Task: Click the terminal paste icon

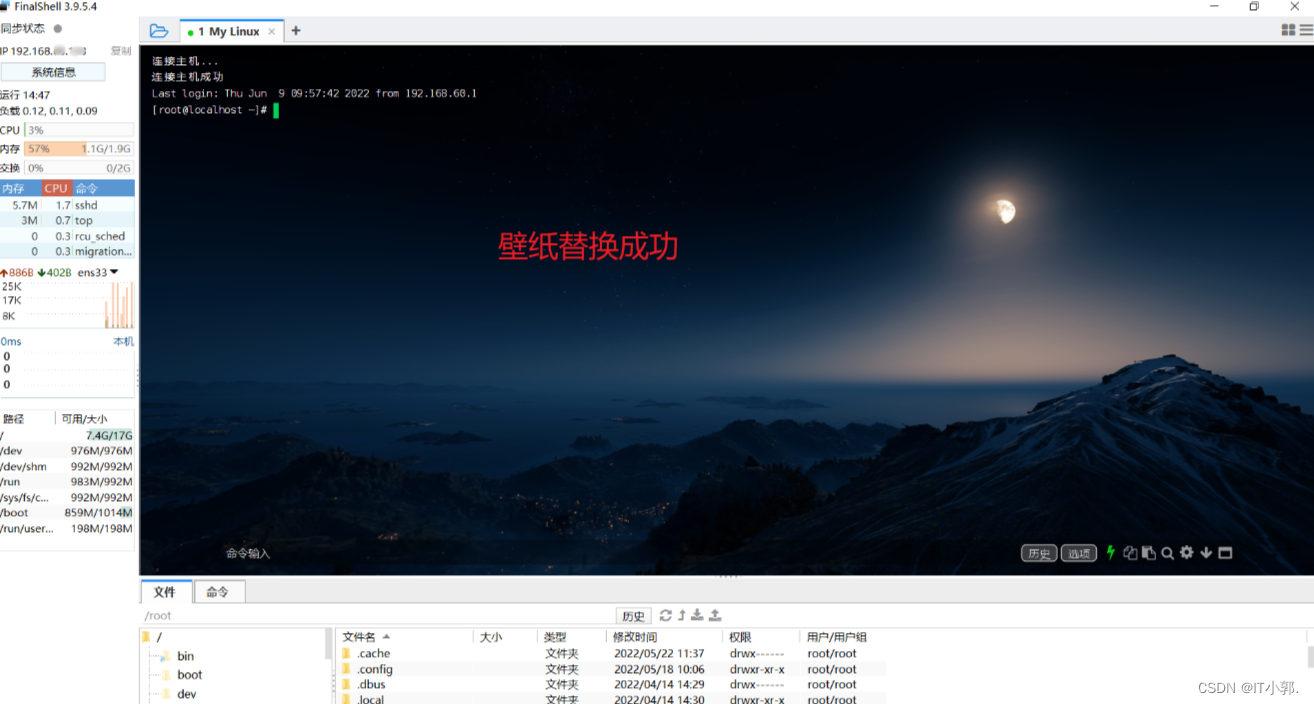Action: [x=1149, y=553]
